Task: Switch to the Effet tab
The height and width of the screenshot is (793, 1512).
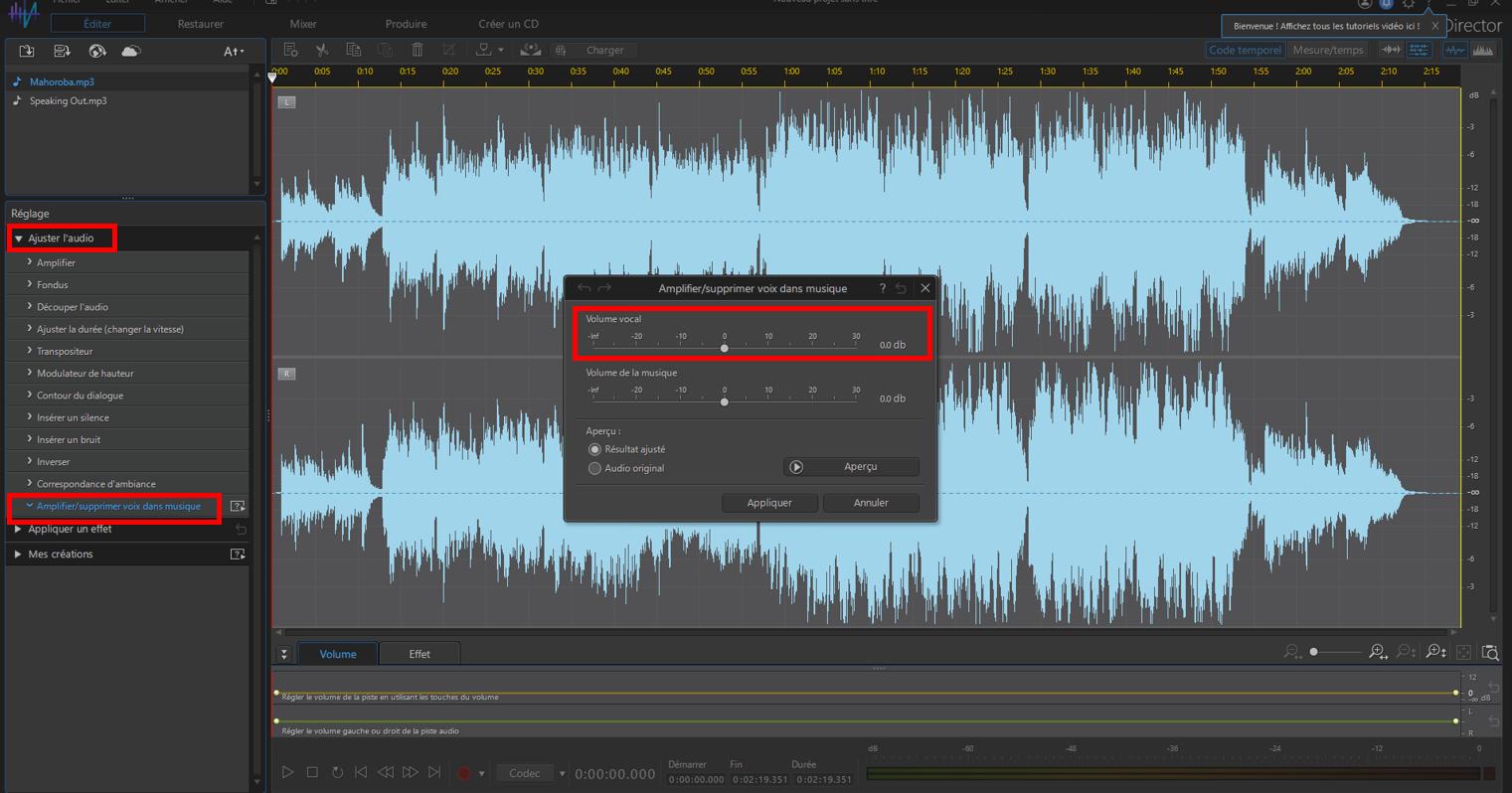Action: coord(420,654)
